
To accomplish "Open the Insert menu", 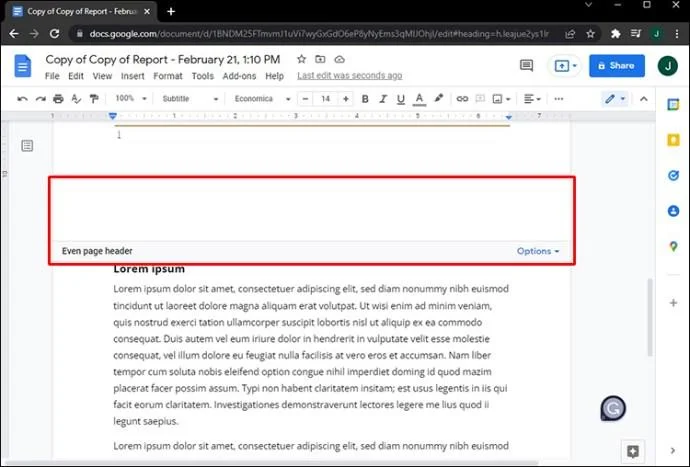I will pos(132,76).
